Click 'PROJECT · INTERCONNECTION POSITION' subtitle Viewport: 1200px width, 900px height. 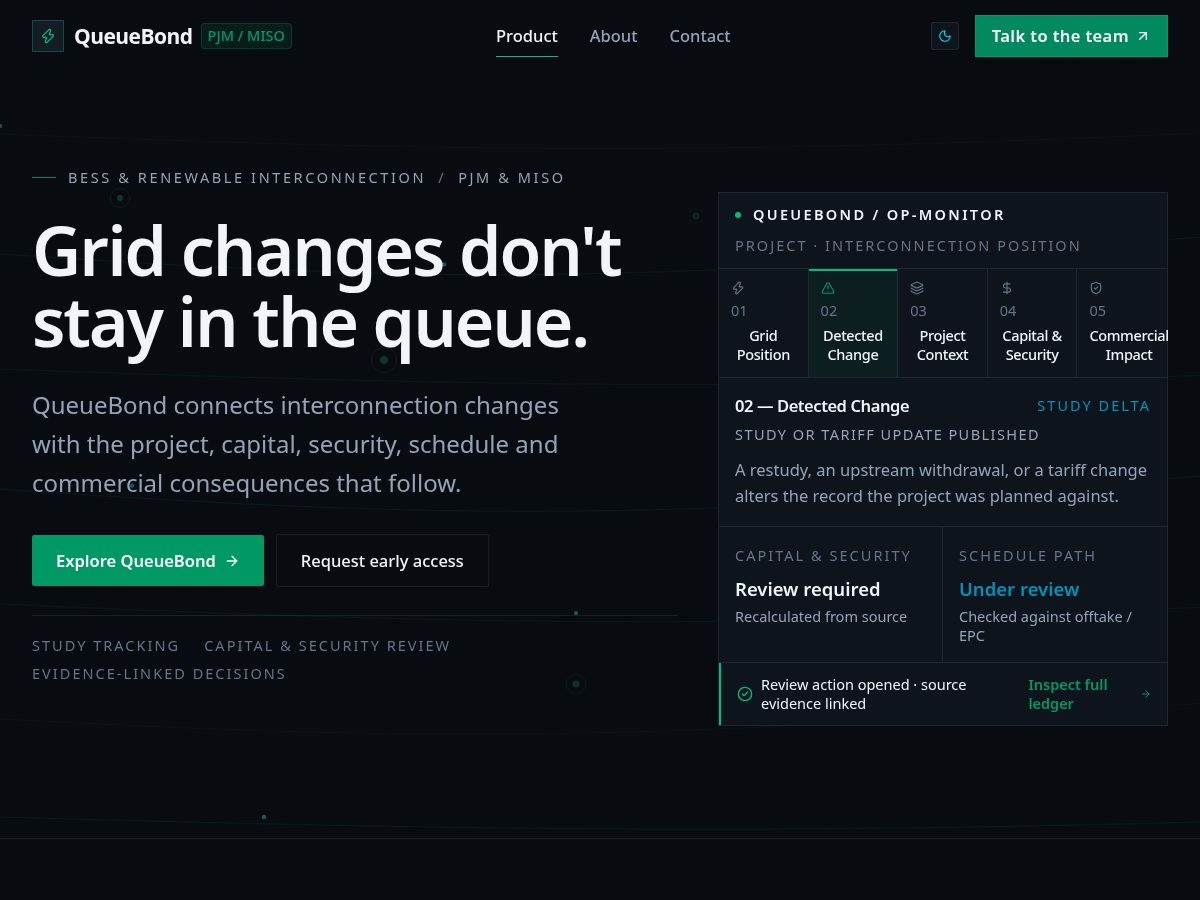point(908,246)
